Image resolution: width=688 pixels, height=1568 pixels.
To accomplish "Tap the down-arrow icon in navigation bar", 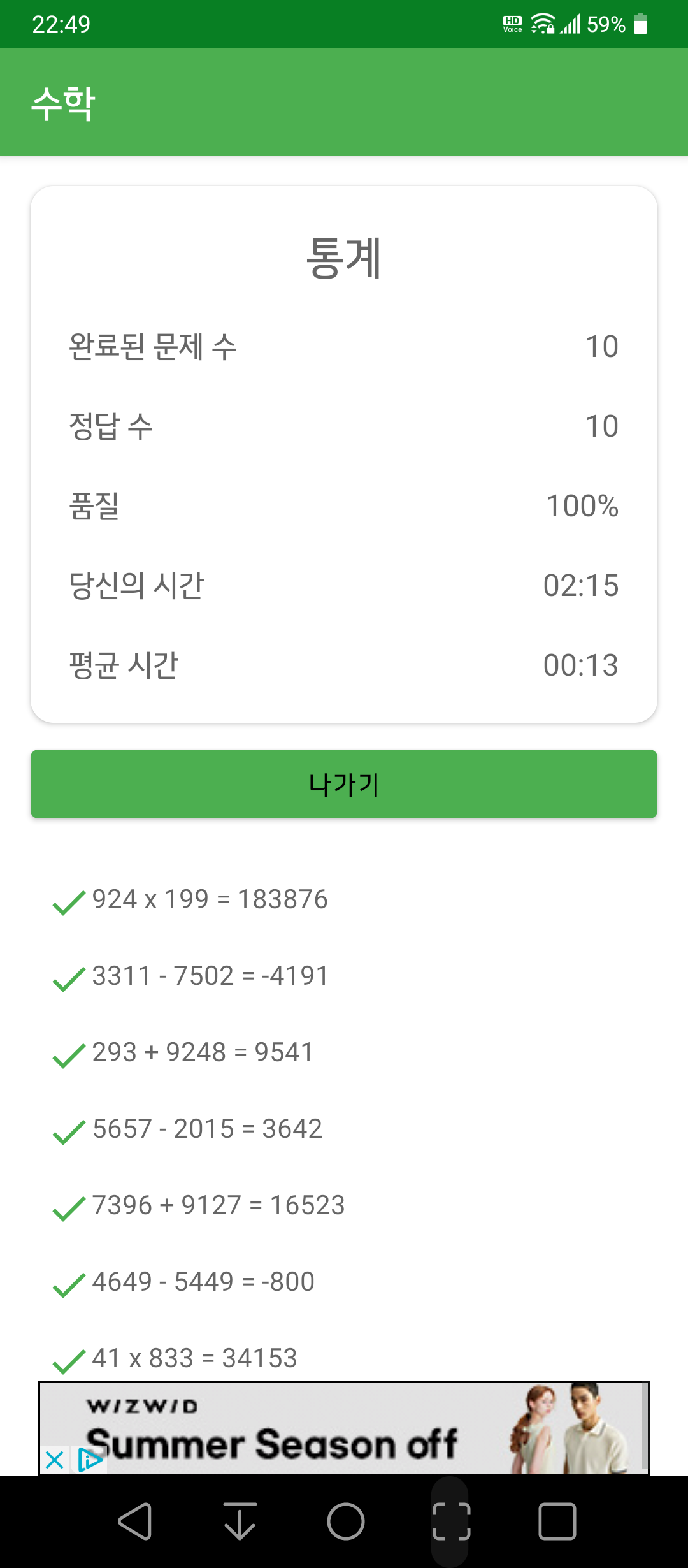I will click(240, 1521).
